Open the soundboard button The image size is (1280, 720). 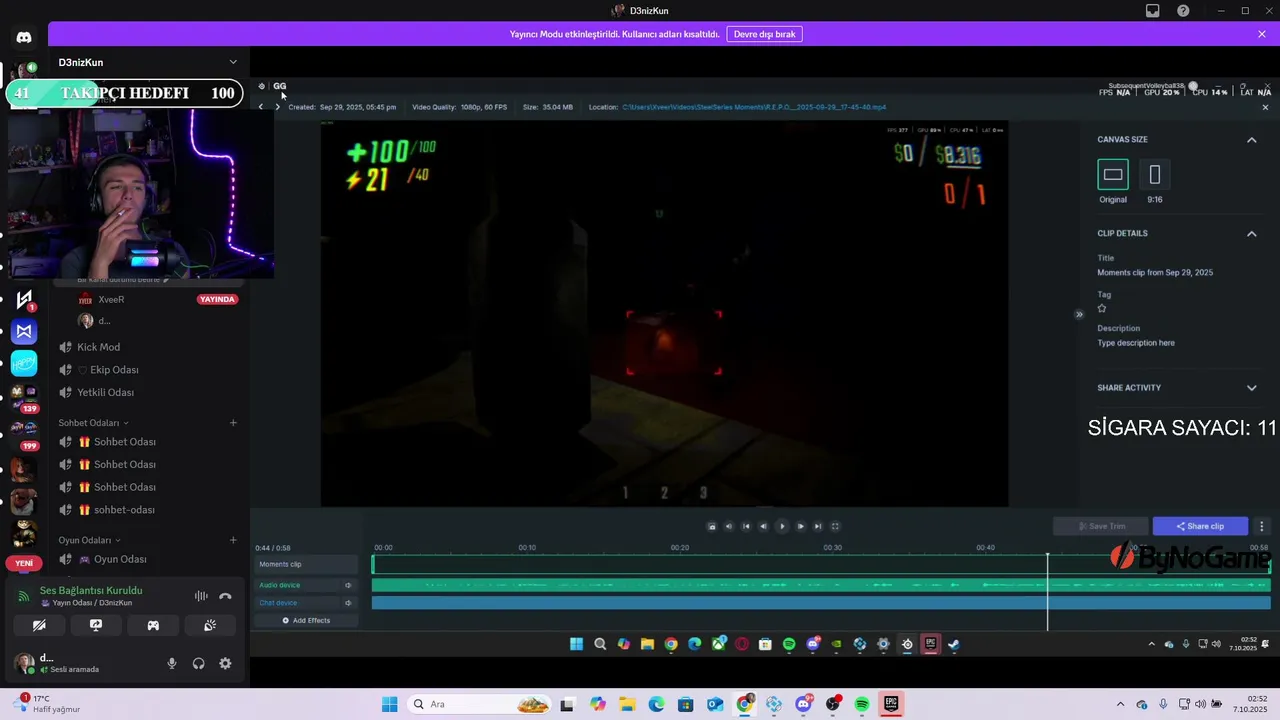pos(210,625)
